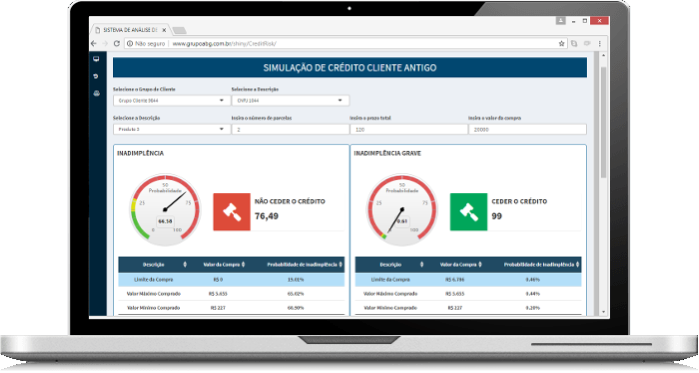Click the Inadimplência Grave probability gauge
Image resolution: width=699 pixels, height=373 pixels.
pyautogui.click(x=402, y=210)
